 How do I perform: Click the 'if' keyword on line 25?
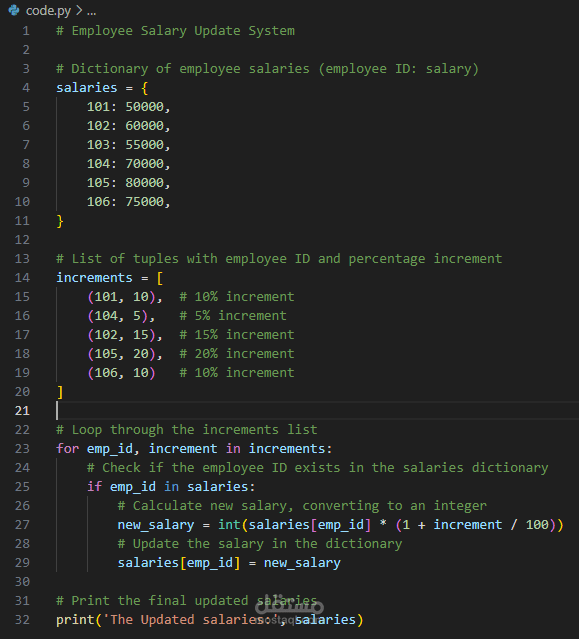94,487
